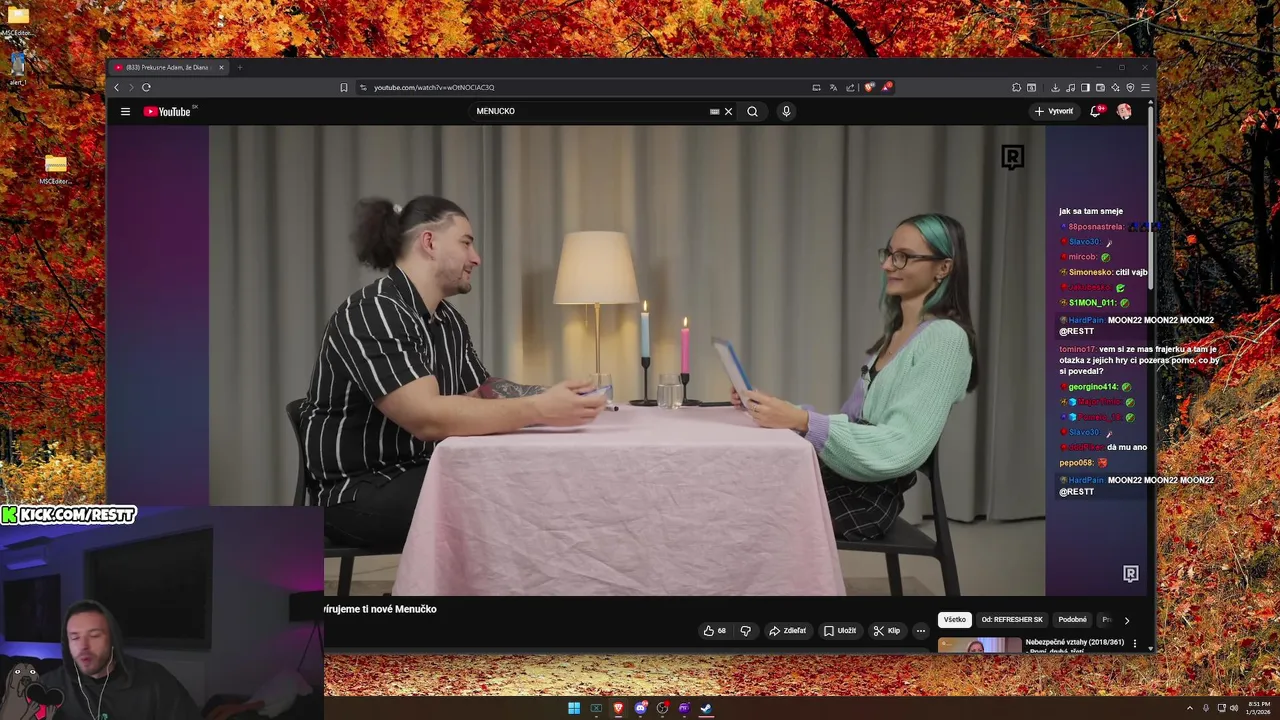
Task: Clear the YouTube search text with X
Action: [728, 111]
